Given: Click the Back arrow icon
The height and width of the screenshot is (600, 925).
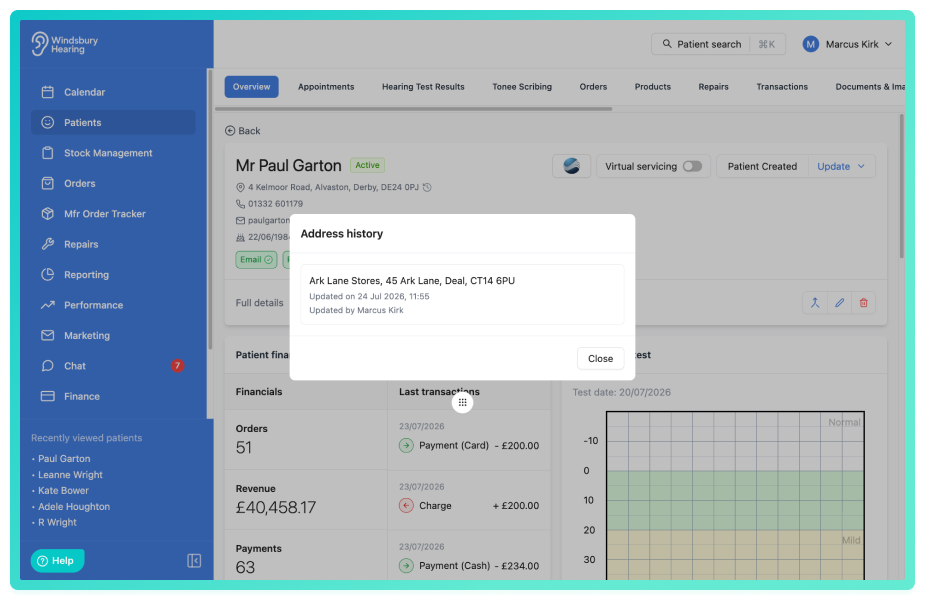Looking at the screenshot, I should pyautogui.click(x=230, y=131).
